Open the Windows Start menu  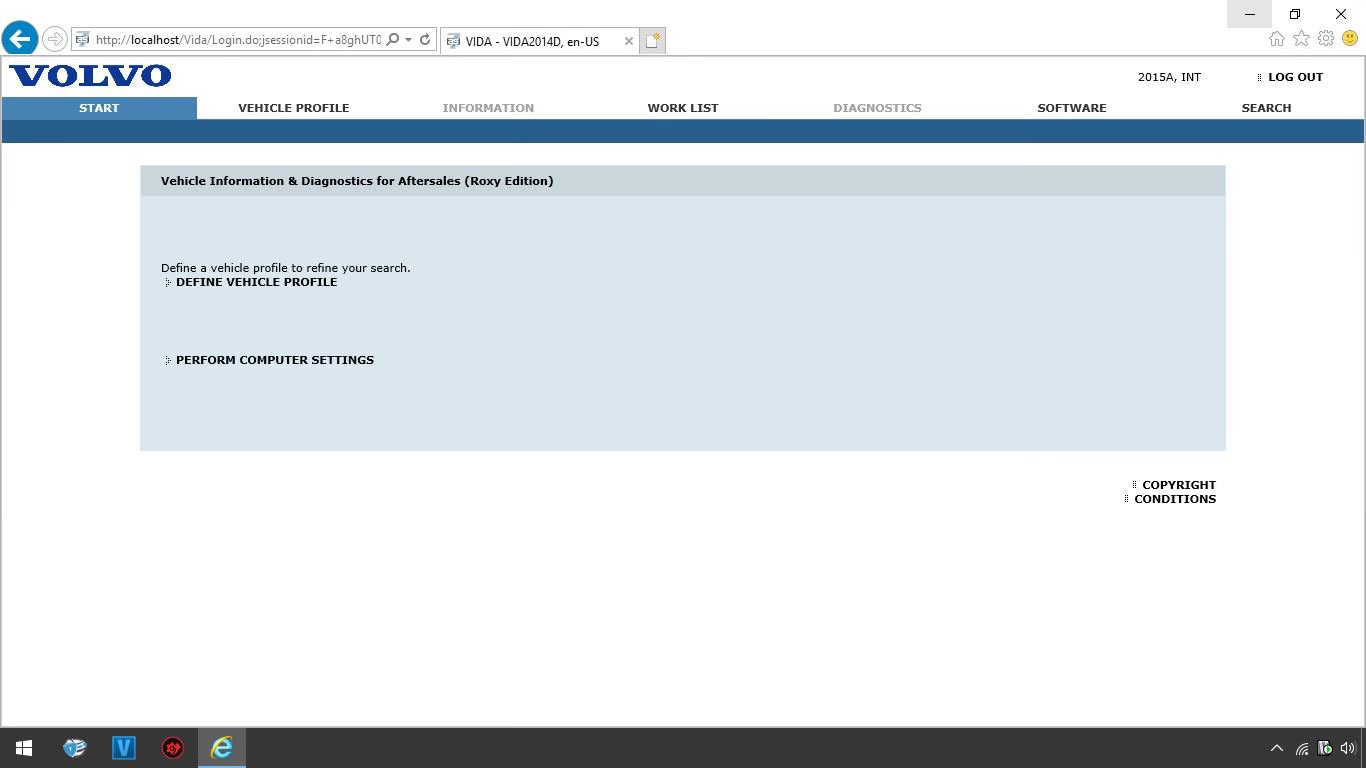(x=24, y=748)
